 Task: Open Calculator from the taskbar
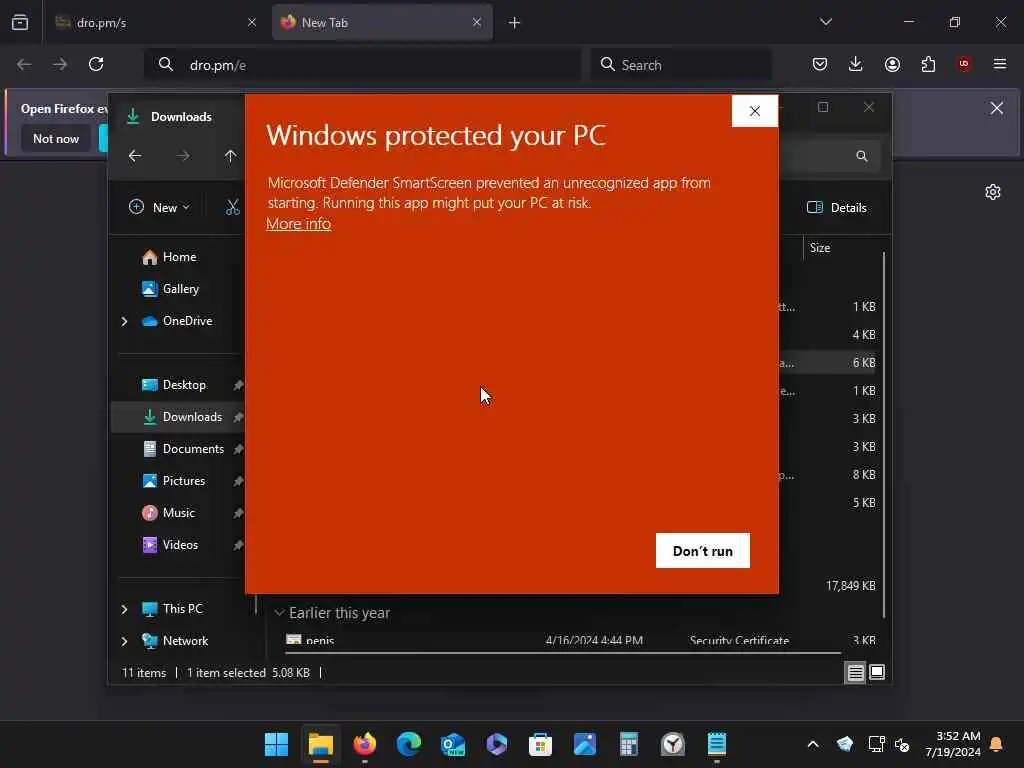(629, 744)
